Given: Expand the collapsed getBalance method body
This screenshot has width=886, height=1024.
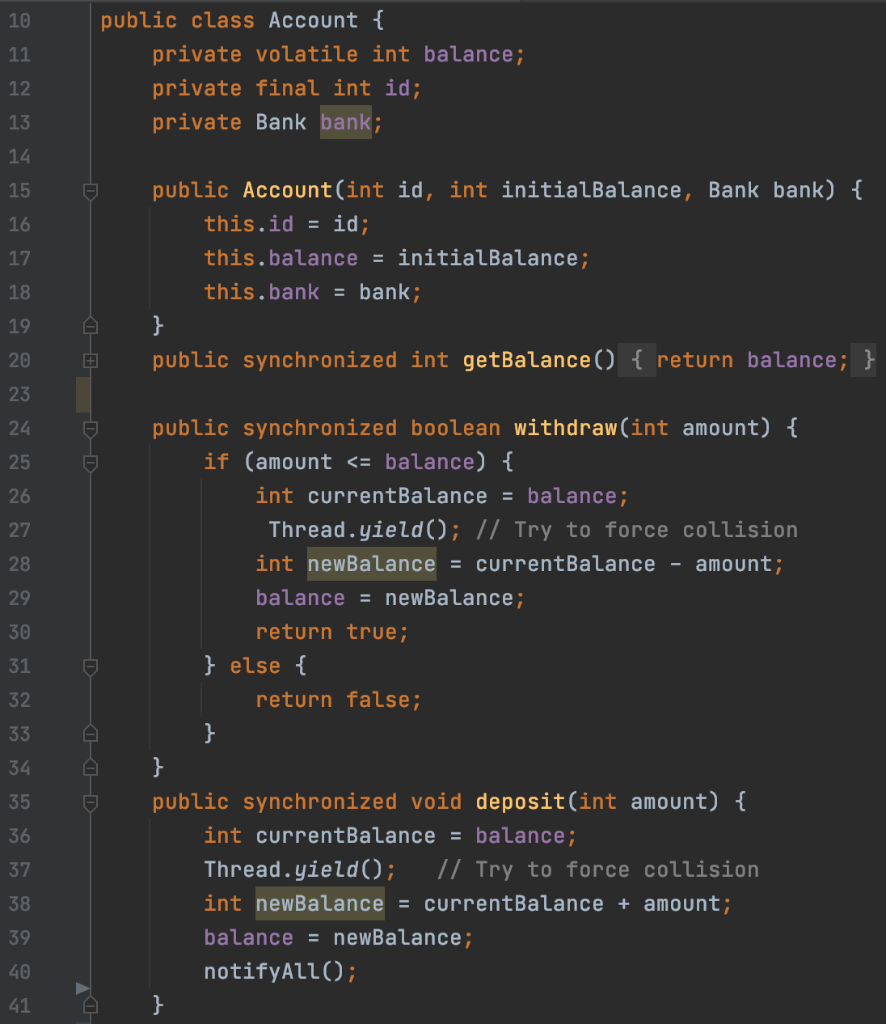Looking at the screenshot, I should pyautogui.click(x=89, y=360).
